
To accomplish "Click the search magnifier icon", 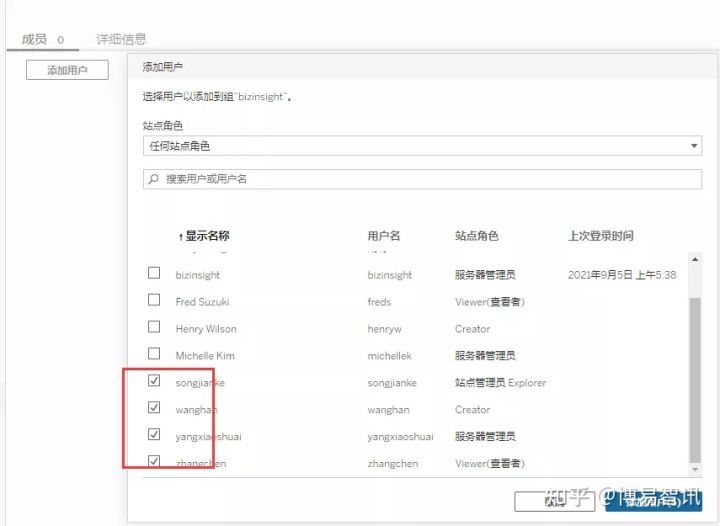I will [x=153, y=179].
